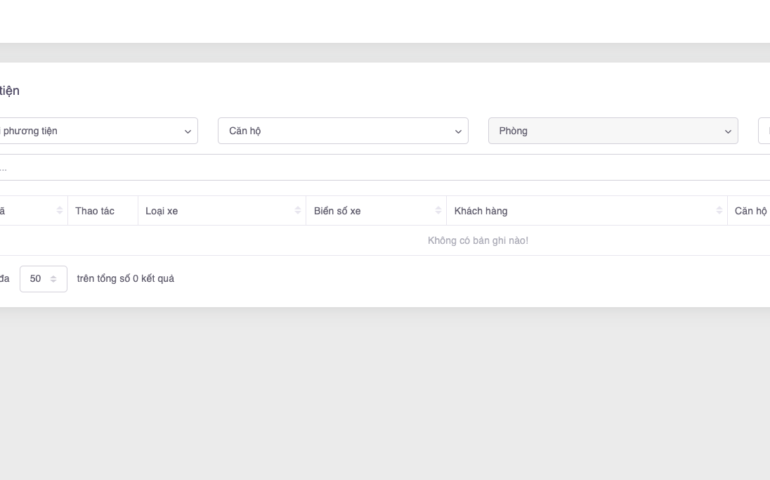The image size is (770, 480).
Task: Click the sort icon in Biển số xe column
Action: (439, 211)
